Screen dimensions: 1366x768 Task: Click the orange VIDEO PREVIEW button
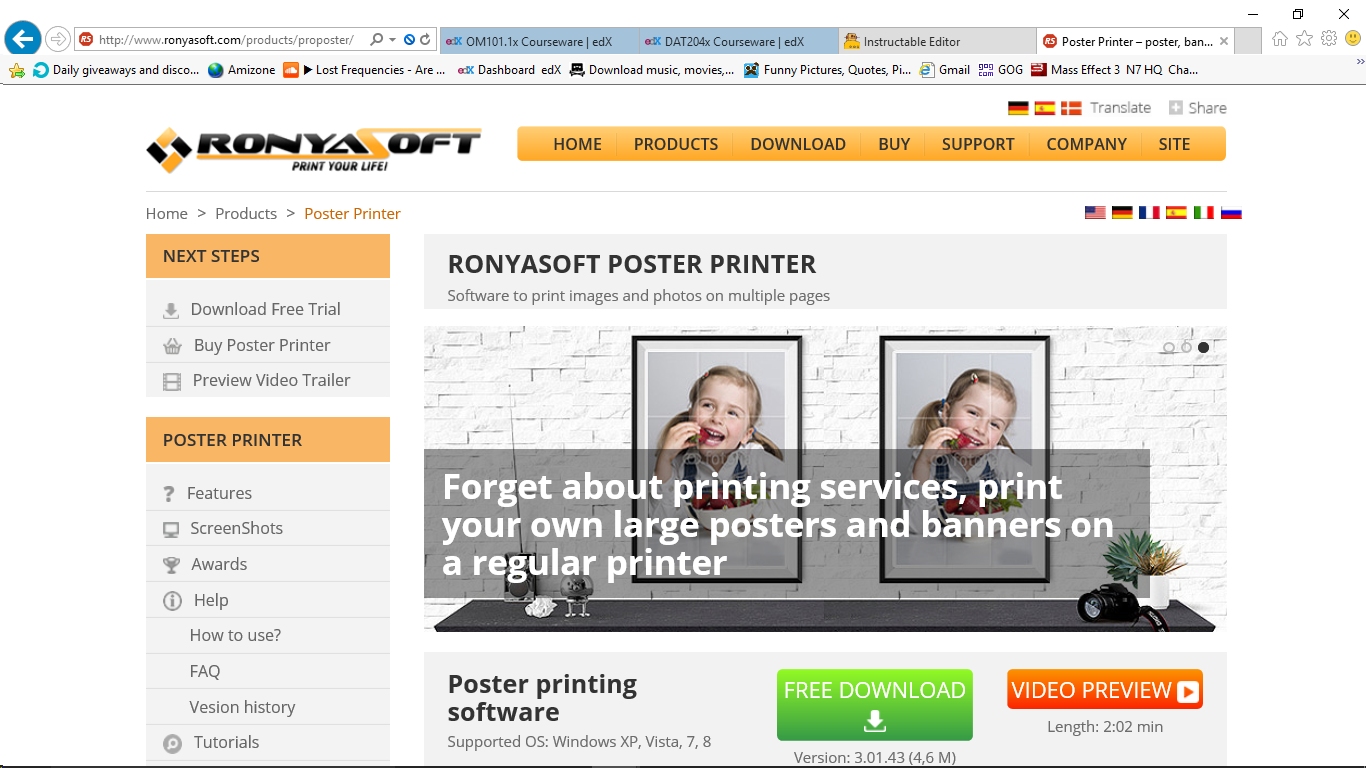pos(1105,690)
